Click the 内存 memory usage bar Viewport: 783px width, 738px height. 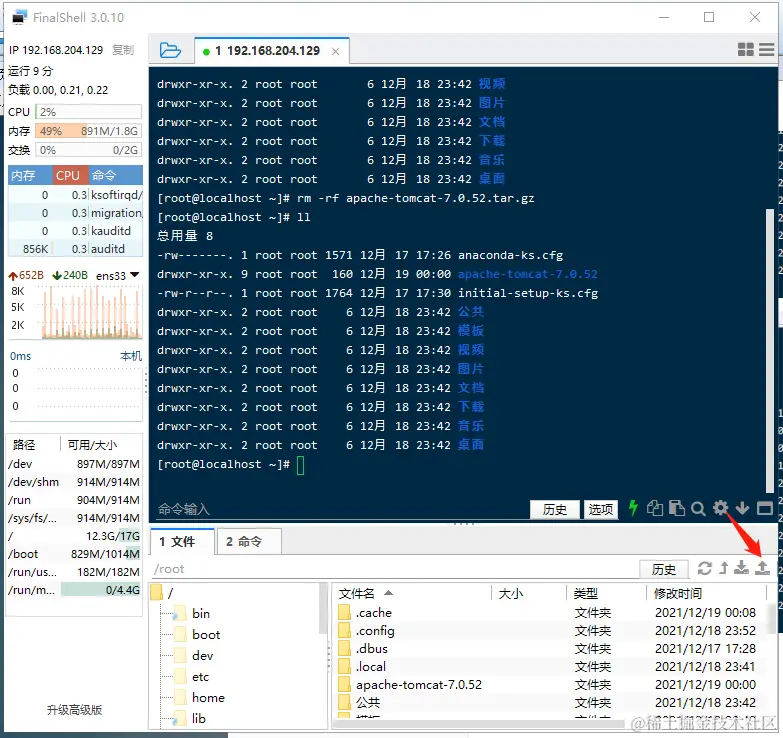[88, 131]
